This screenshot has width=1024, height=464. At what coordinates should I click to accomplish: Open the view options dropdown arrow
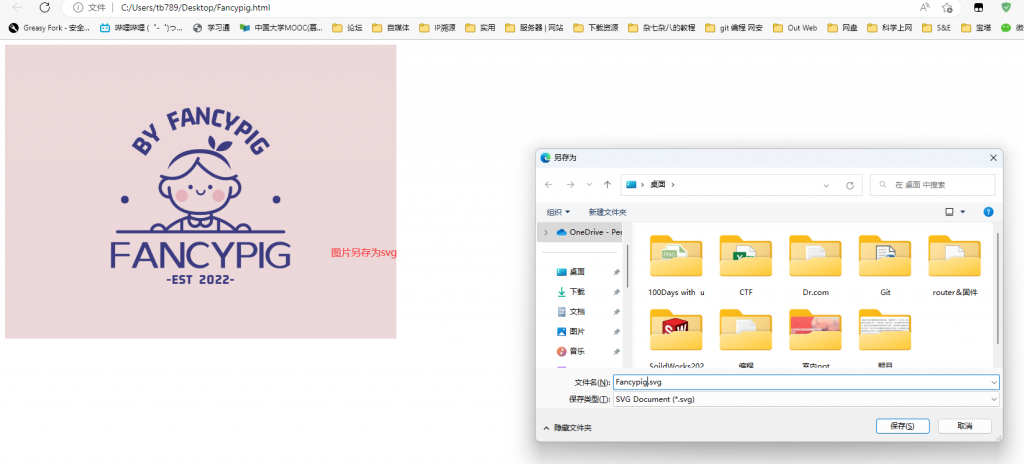point(963,212)
